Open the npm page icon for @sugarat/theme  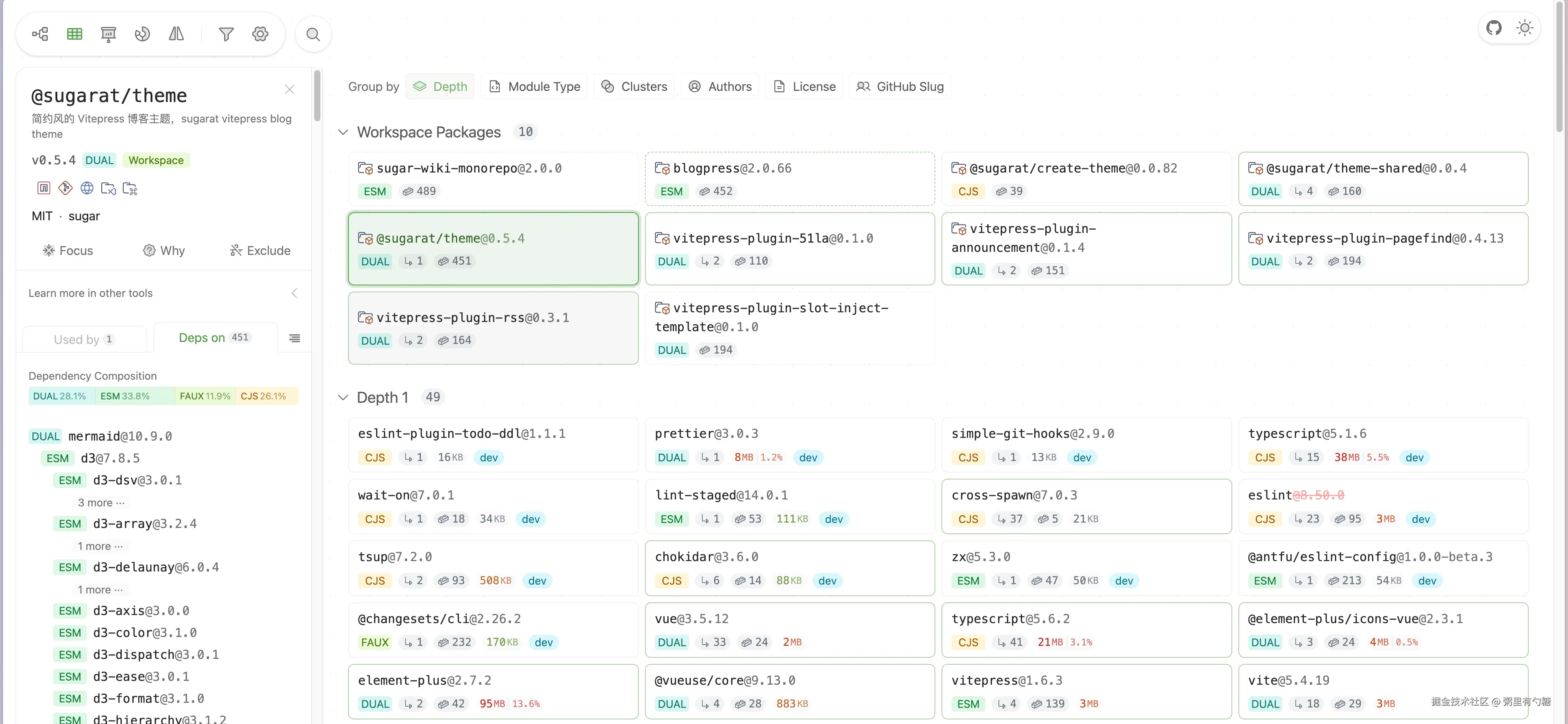pos(43,188)
